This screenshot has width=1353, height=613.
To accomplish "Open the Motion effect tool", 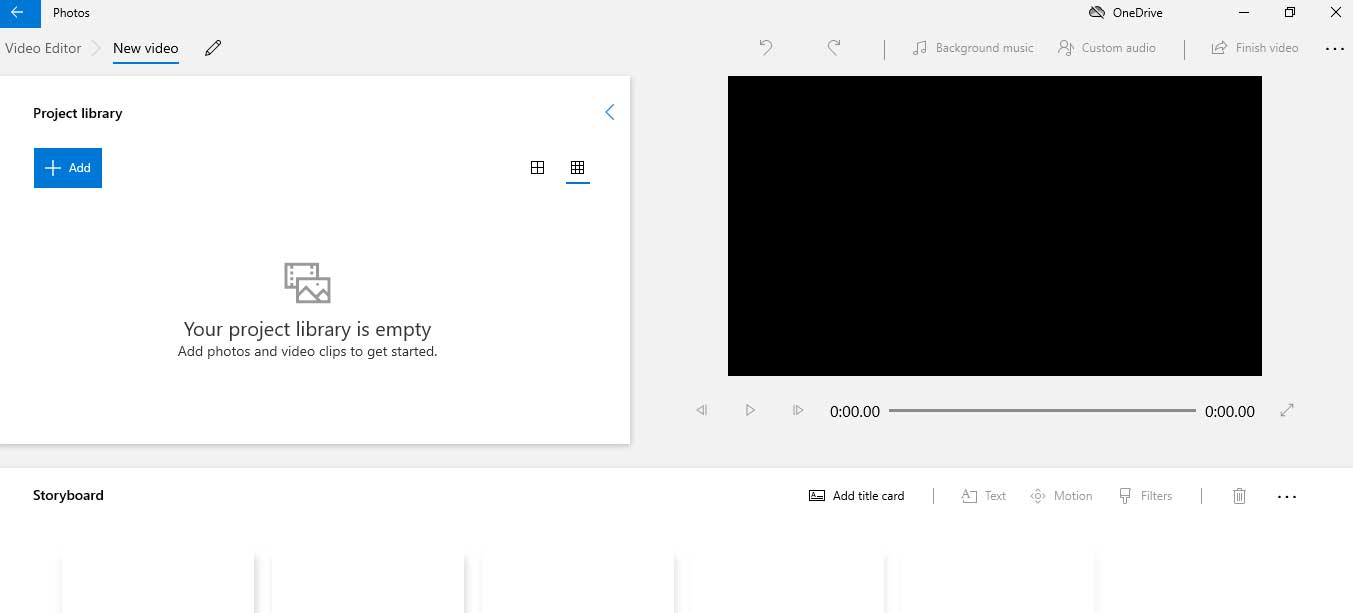I will (x=1060, y=495).
